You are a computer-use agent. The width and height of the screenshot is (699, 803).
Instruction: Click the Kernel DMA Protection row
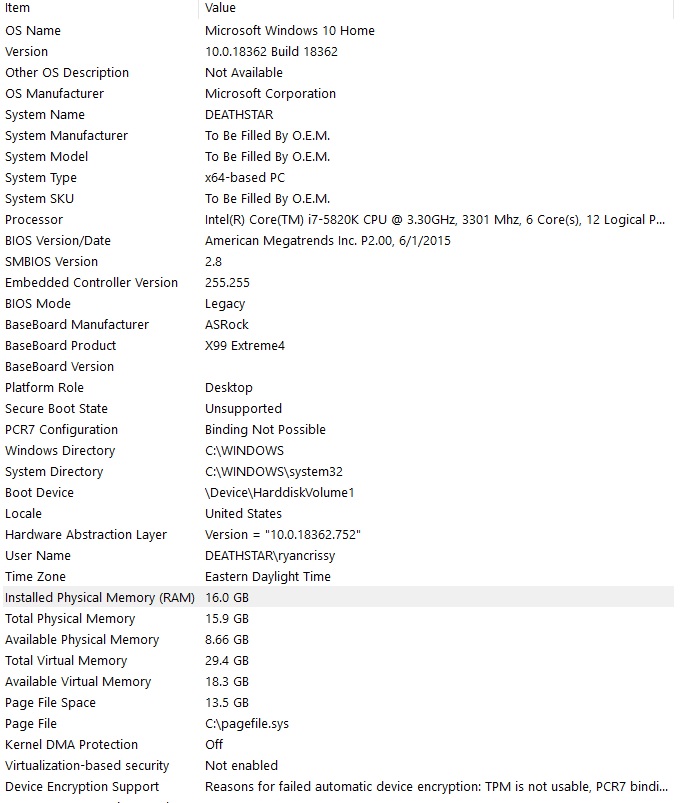coord(338,745)
